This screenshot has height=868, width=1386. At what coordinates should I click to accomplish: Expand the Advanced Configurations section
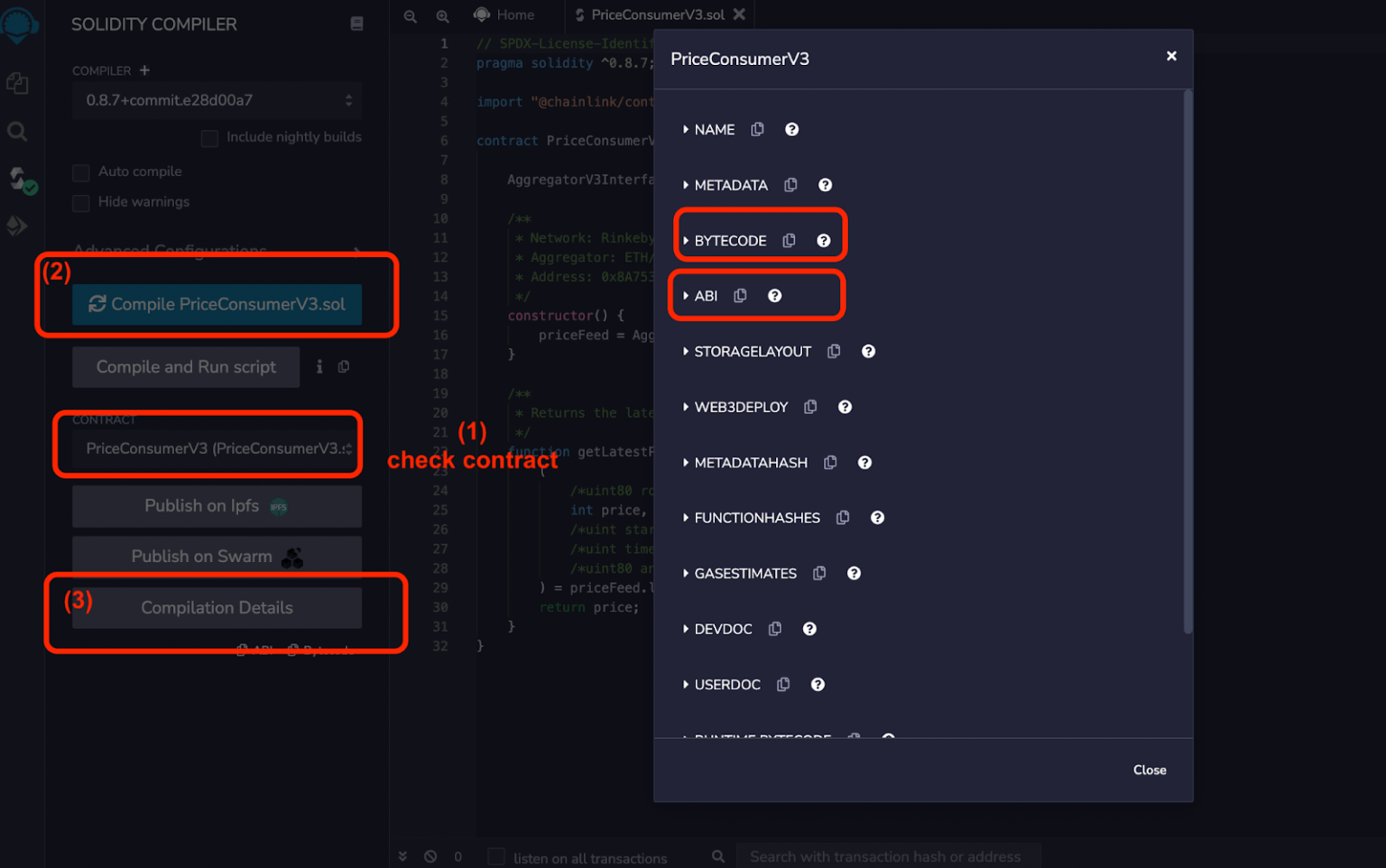(171, 250)
